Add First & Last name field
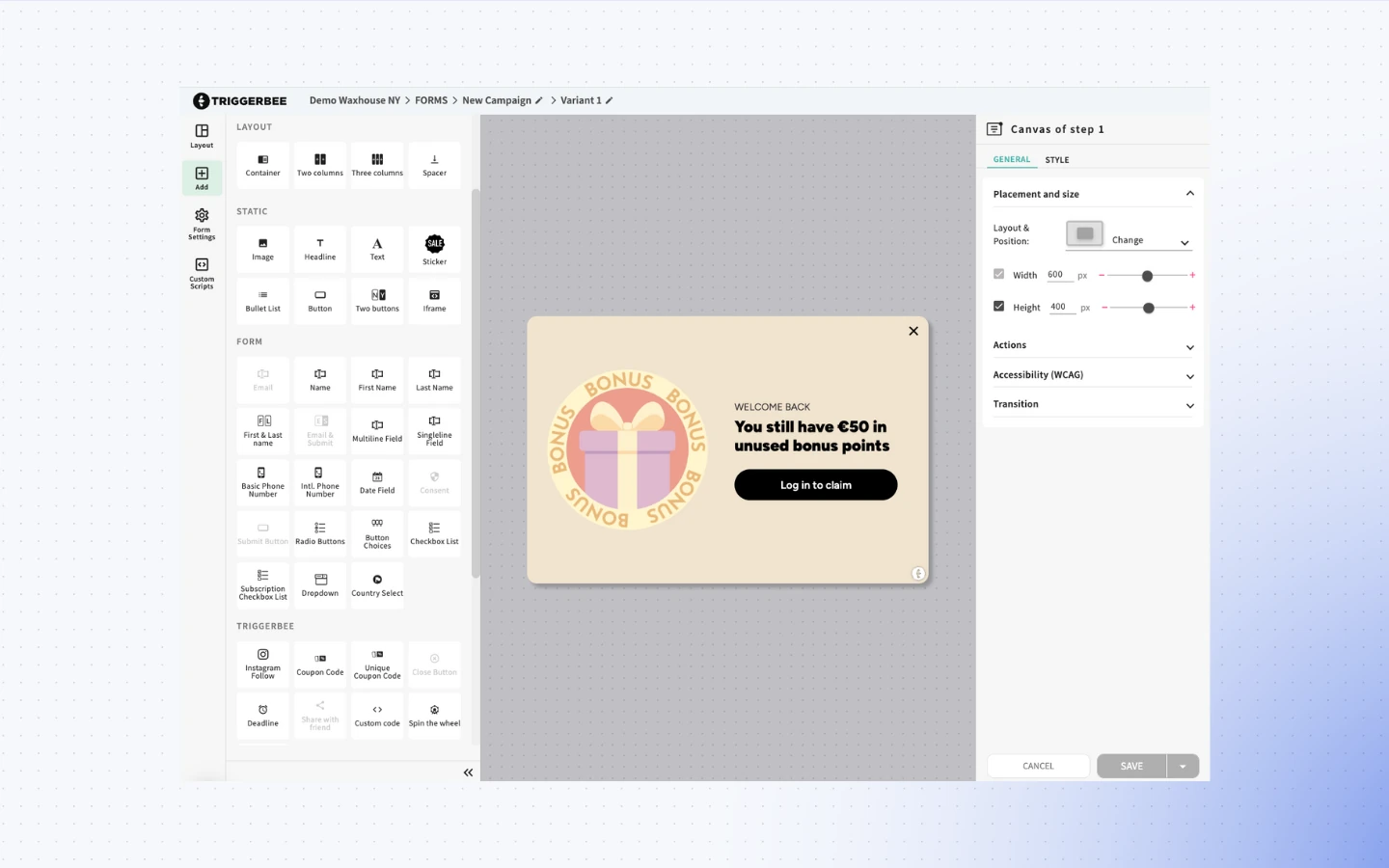This screenshot has height=868, width=1389. tap(262, 431)
